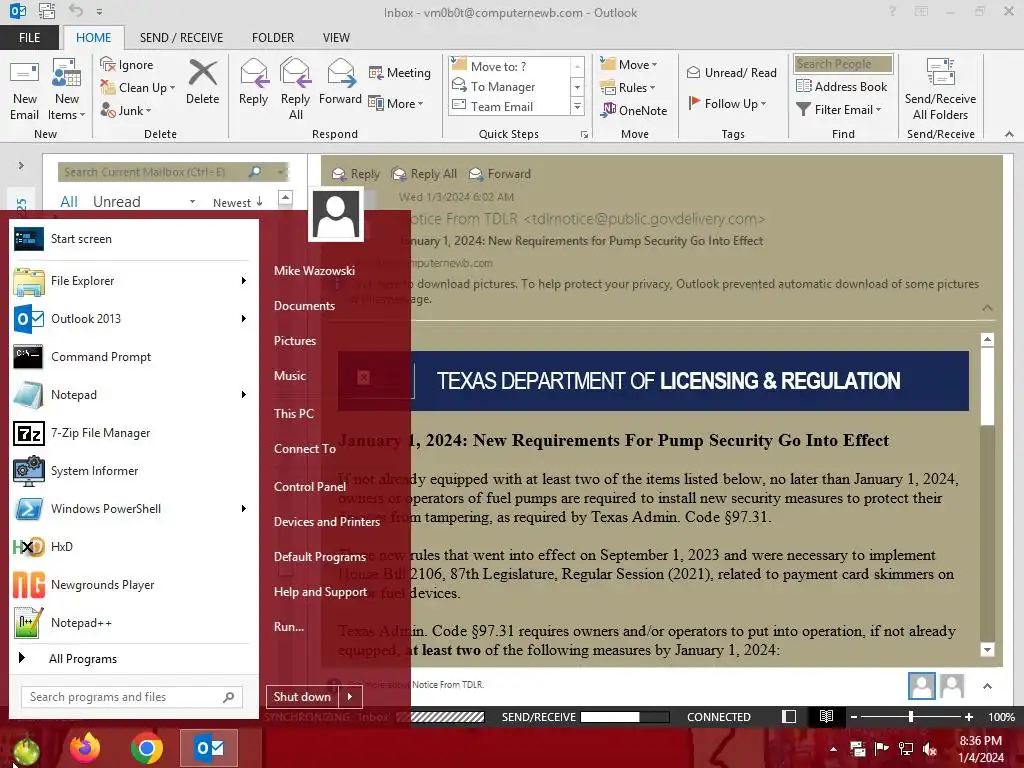Open the FILE tab
This screenshot has width=1024, height=768.
(29, 37)
